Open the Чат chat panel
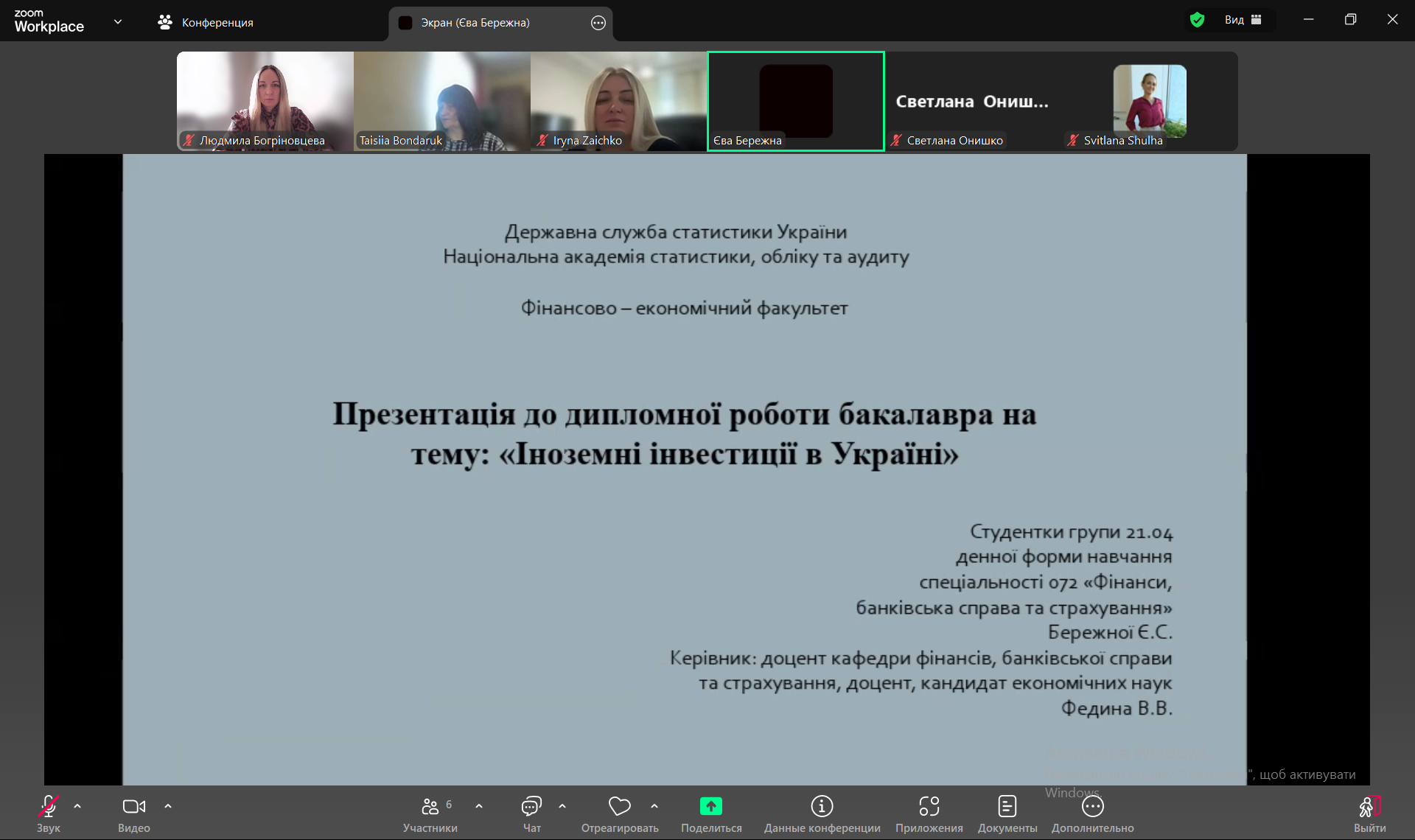The height and width of the screenshot is (840, 1415). point(531,808)
